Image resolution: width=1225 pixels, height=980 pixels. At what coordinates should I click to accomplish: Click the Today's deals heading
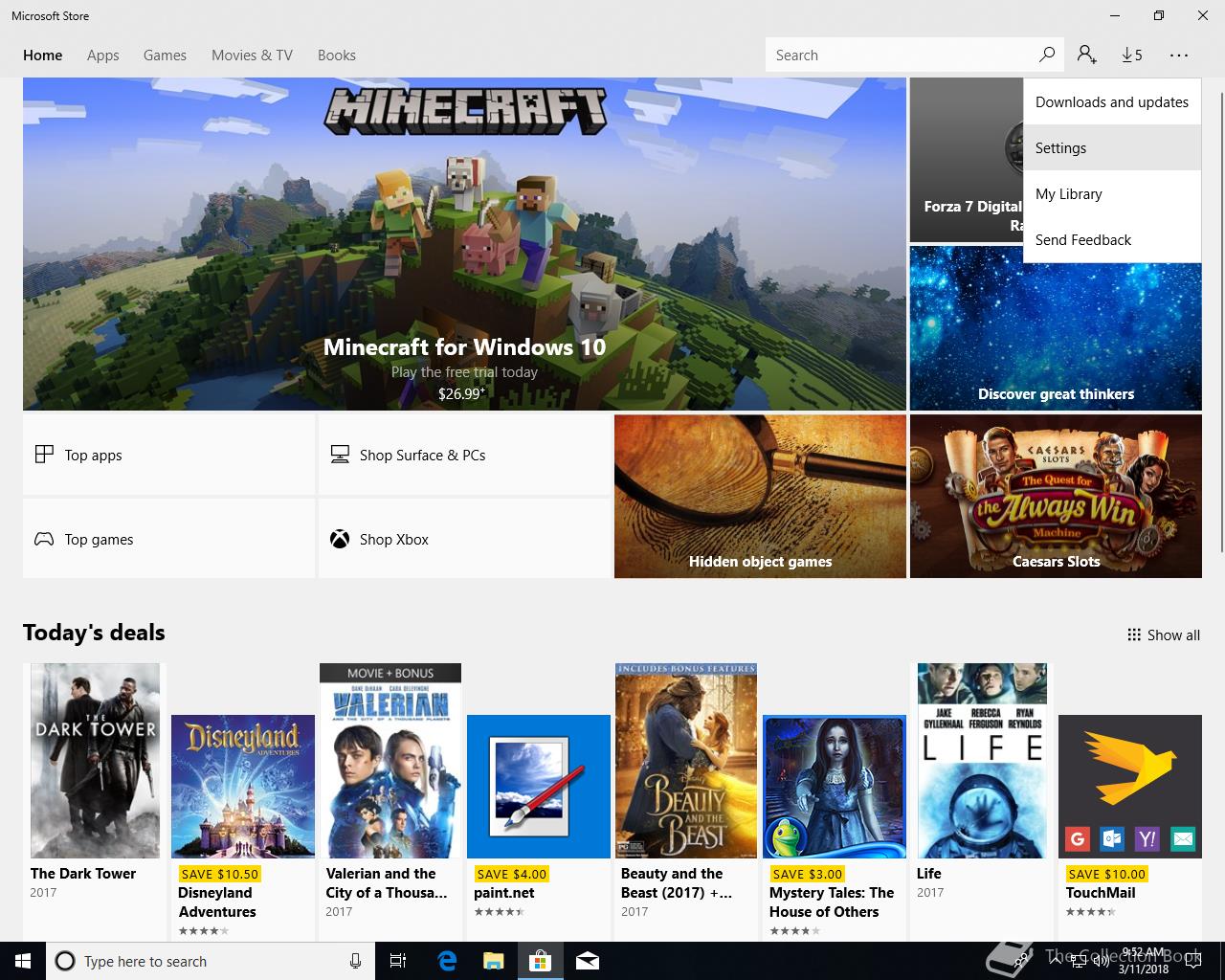click(x=94, y=633)
